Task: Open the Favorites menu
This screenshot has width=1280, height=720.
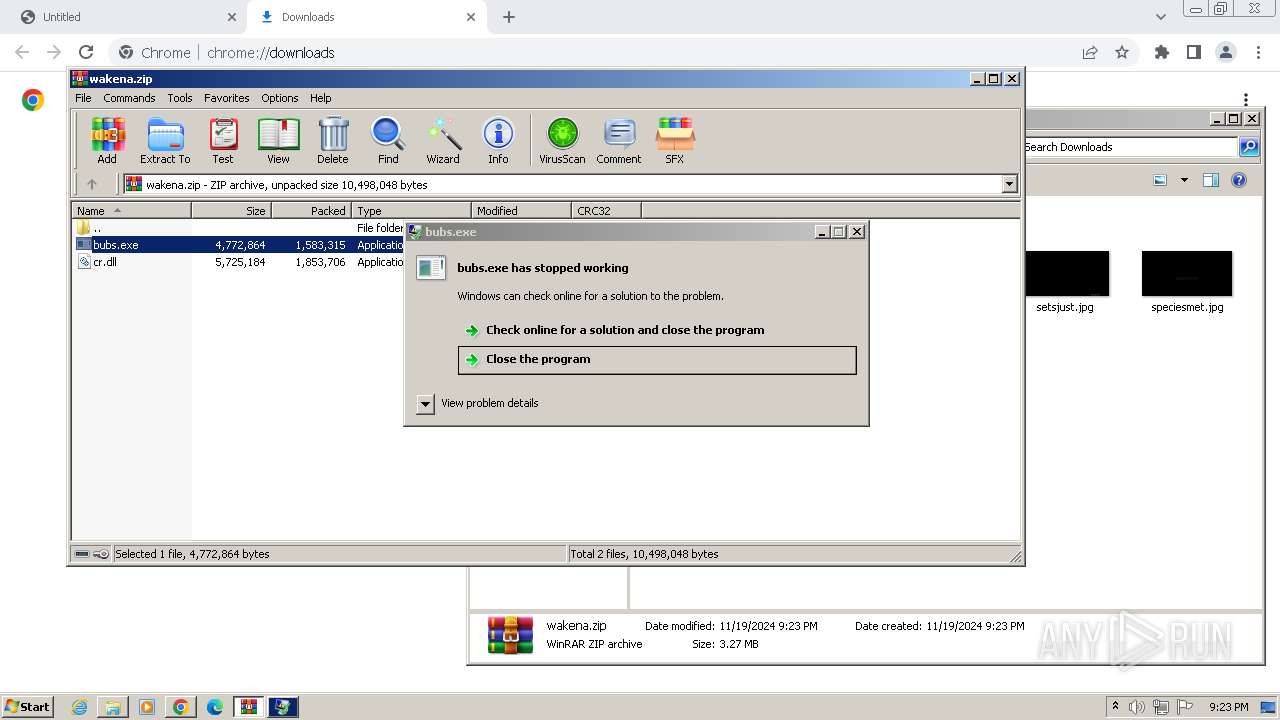Action: pos(227,98)
